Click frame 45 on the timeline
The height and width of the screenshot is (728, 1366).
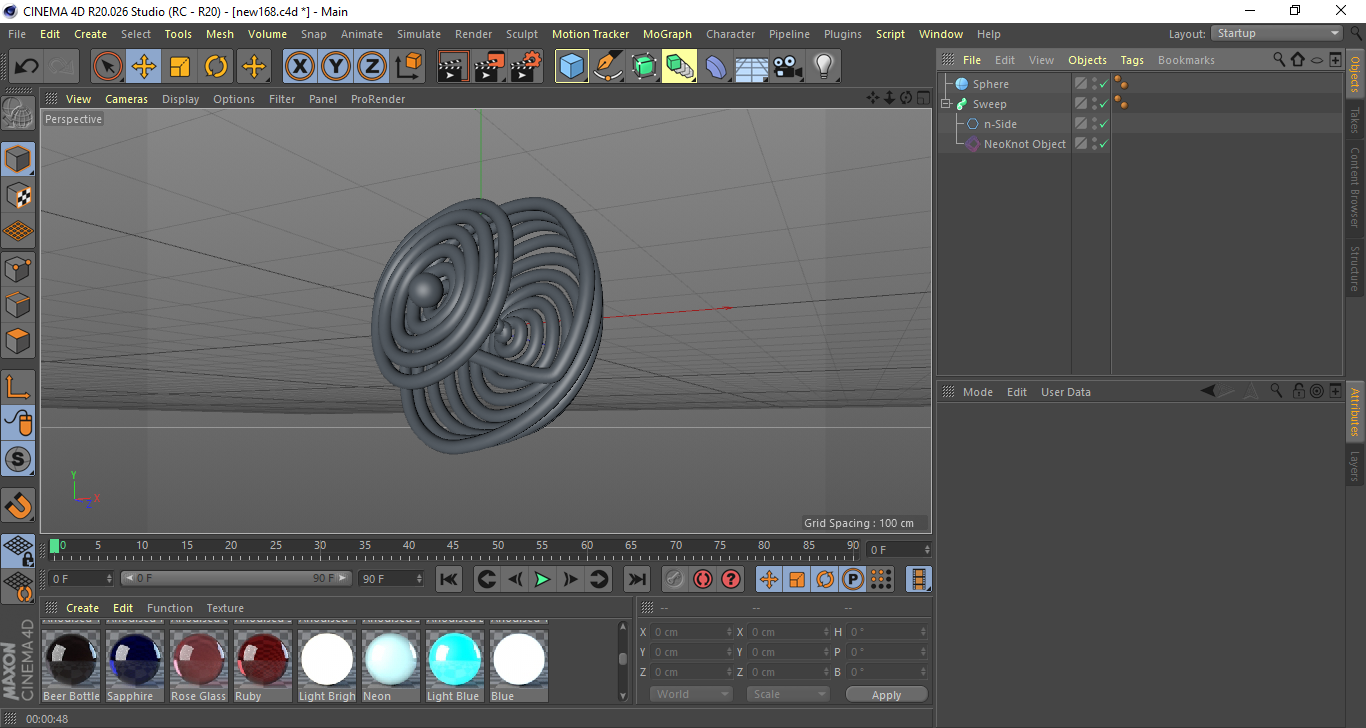click(x=453, y=547)
